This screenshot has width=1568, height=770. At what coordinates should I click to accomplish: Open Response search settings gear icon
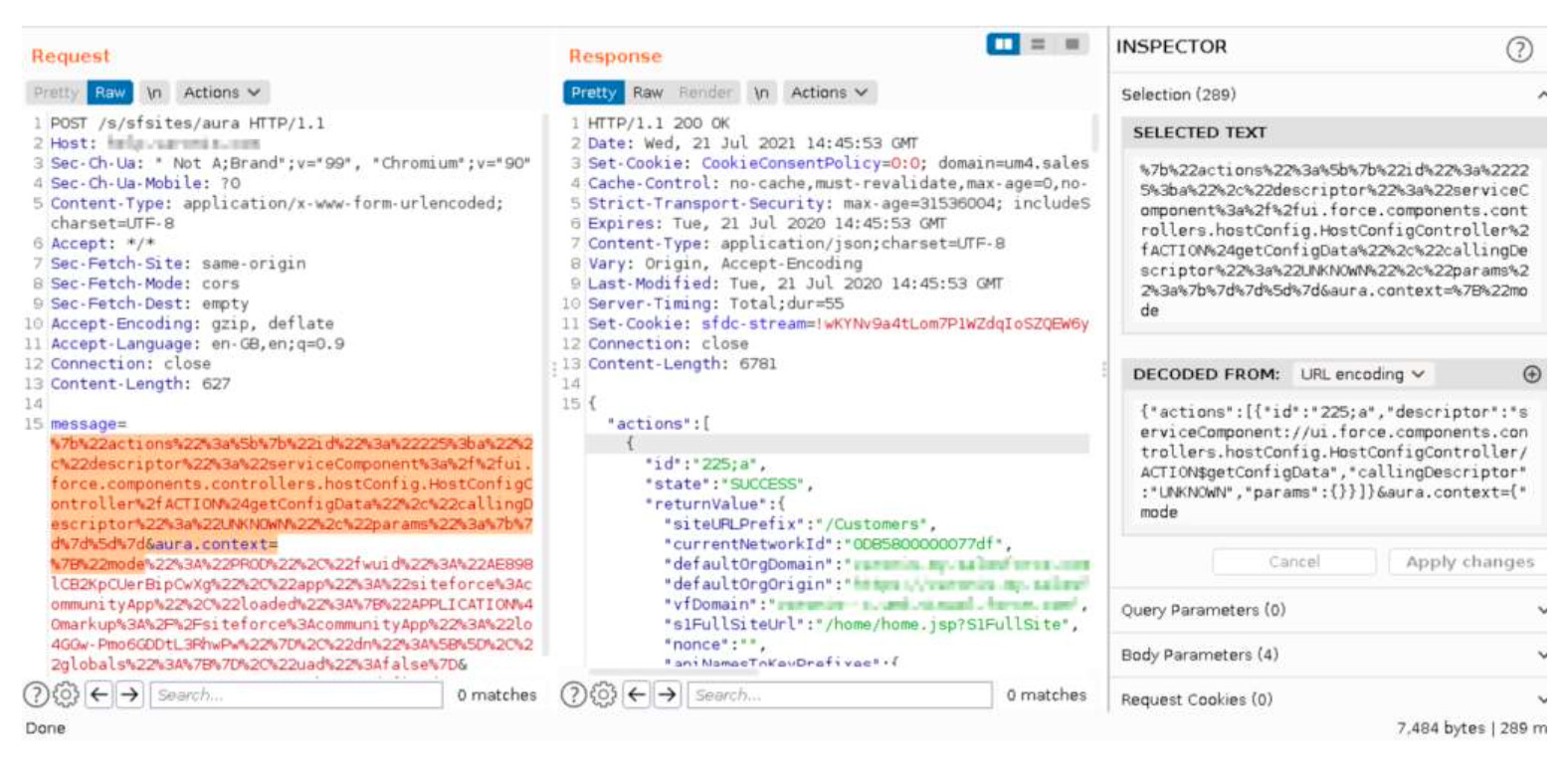pyautogui.click(x=603, y=694)
